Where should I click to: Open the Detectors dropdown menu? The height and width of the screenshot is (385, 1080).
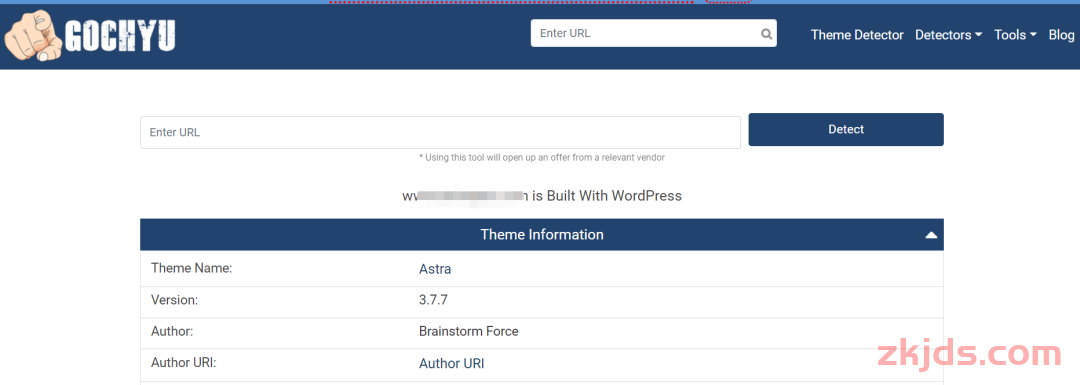pos(948,34)
